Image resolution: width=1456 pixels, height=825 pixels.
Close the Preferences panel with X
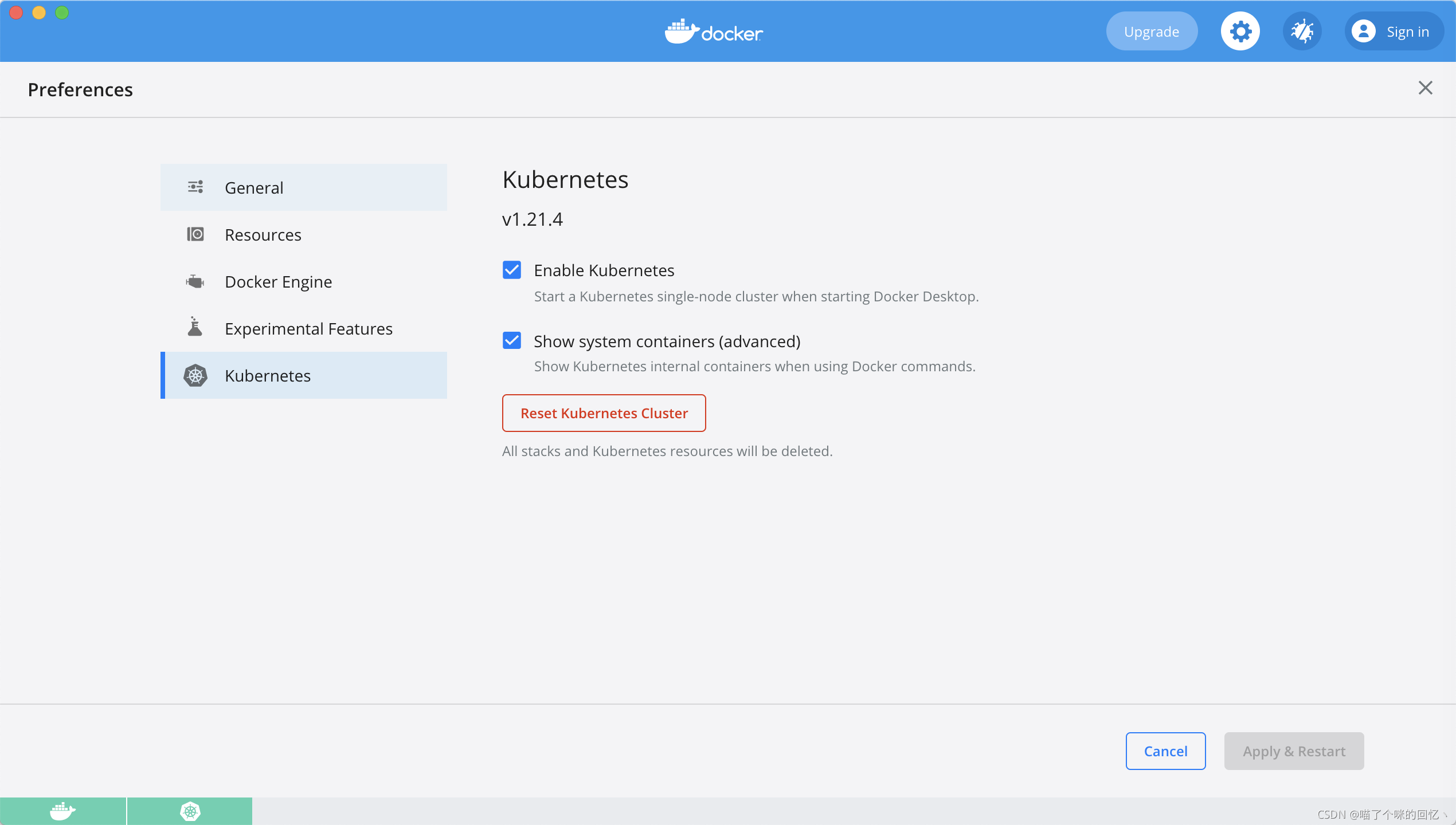[1425, 88]
